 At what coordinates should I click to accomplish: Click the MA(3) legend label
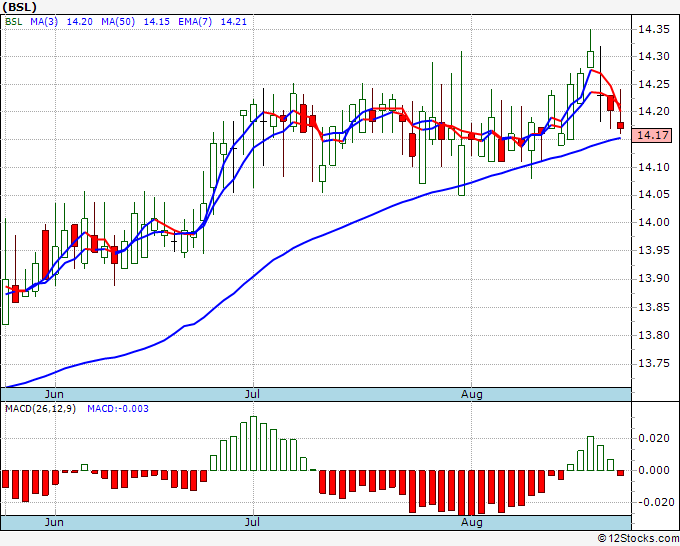point(44,22)
